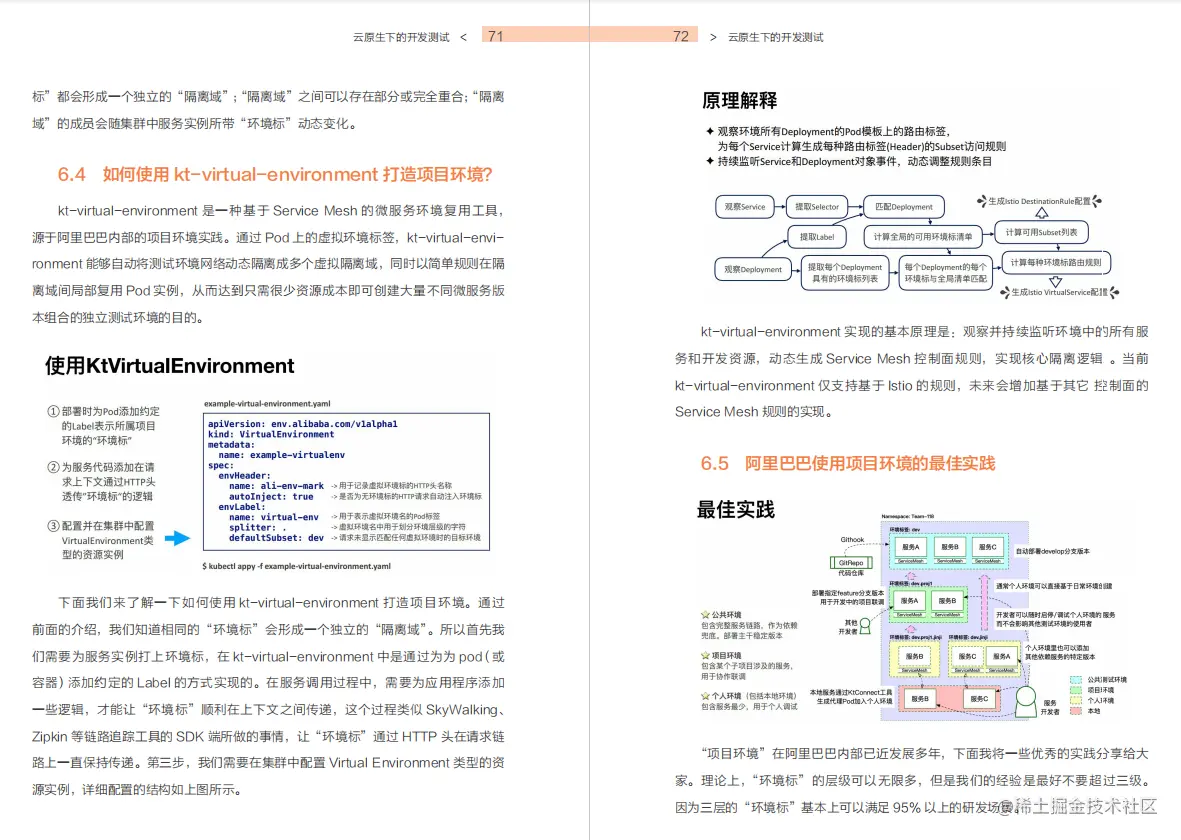Click the Githook label above GitRepo
Screen dimensions: 1181x840
tap(853, 539)
